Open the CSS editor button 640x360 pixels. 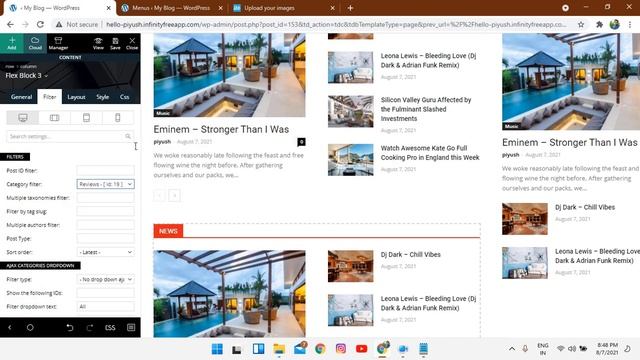click(x=110, y=327)
